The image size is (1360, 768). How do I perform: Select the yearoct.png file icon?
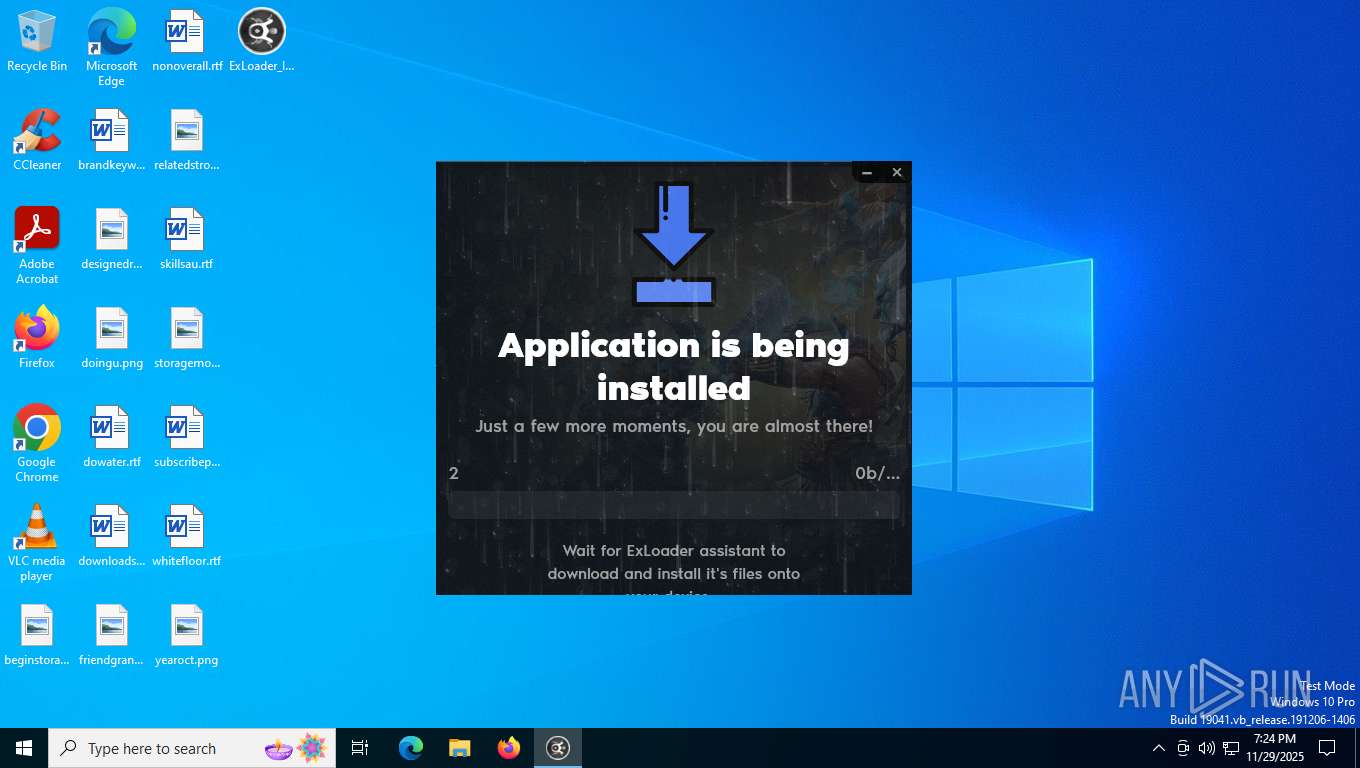pyautogui.click(x=187, y=635)
